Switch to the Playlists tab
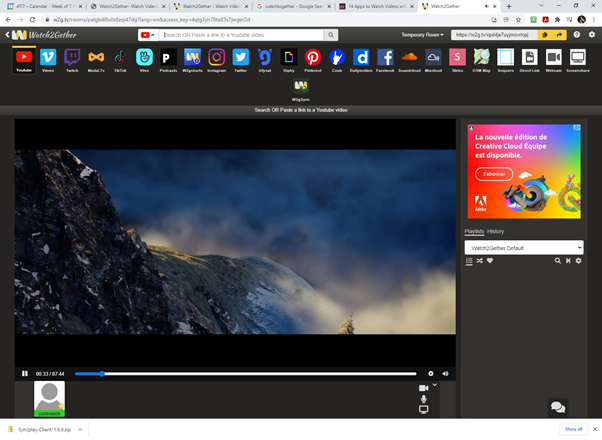This screenshot has height=440, width=602. pyautogui.click(x=474, y=231)
